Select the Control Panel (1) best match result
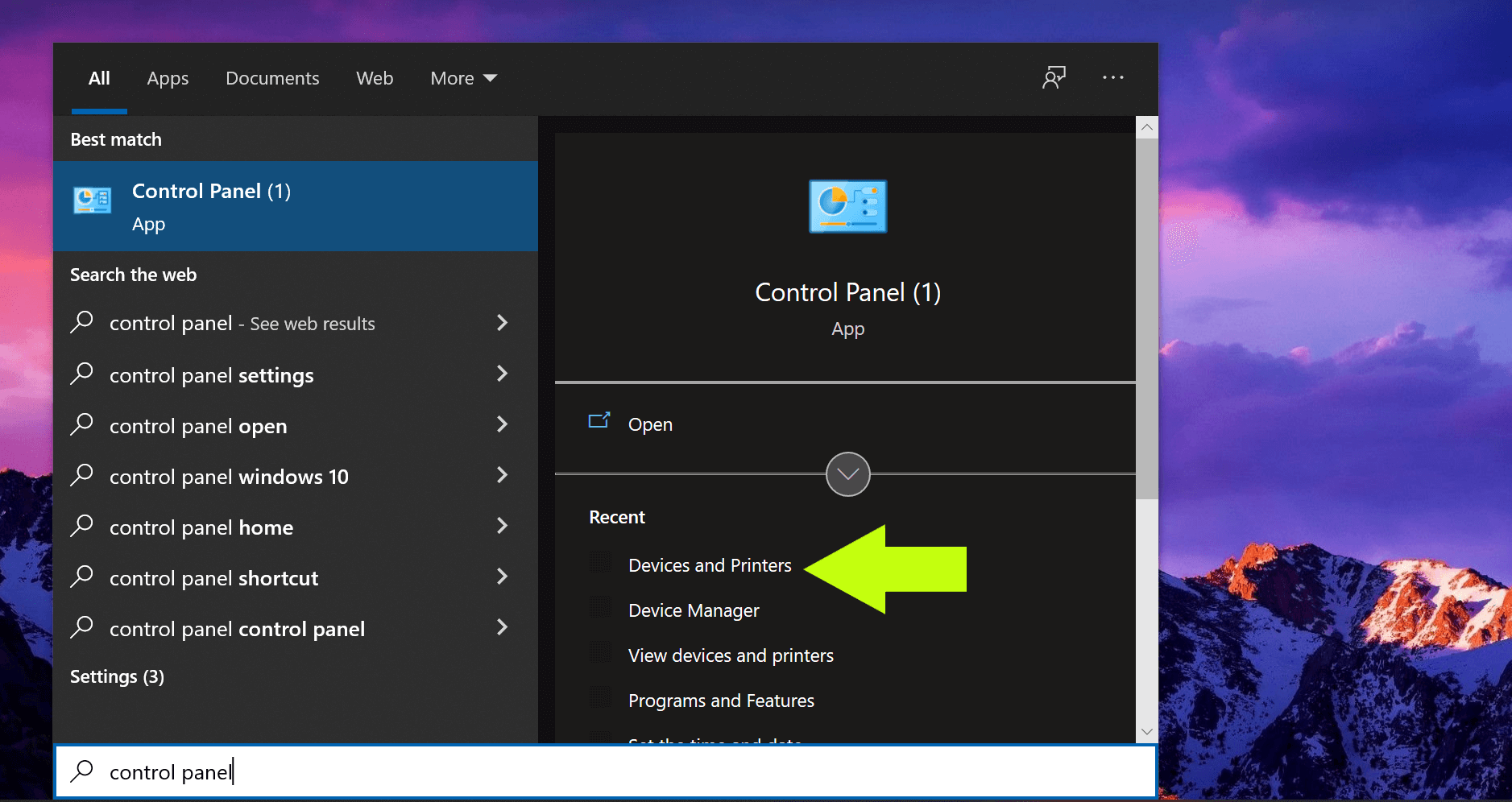The width and height of the screenshot is (1512, 802). pos(296,206)
